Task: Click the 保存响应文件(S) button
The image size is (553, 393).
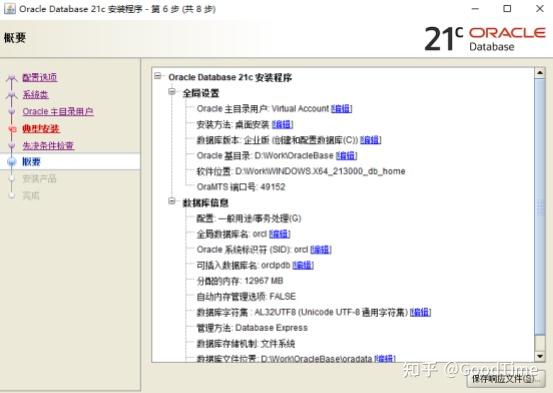Action: [x=506, y=379]
